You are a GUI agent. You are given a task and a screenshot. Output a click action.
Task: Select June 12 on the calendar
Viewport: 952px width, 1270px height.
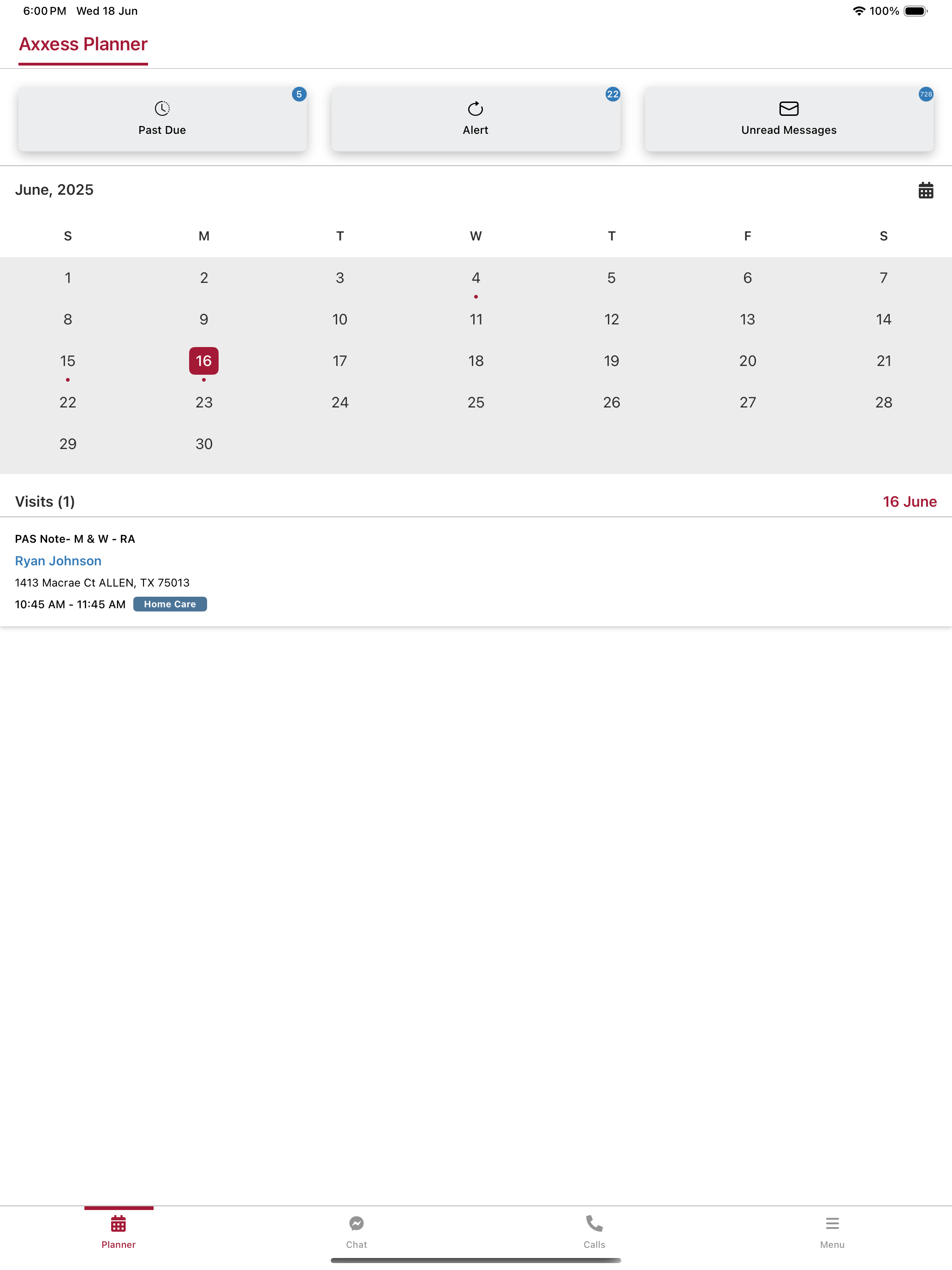click(612, 319)
